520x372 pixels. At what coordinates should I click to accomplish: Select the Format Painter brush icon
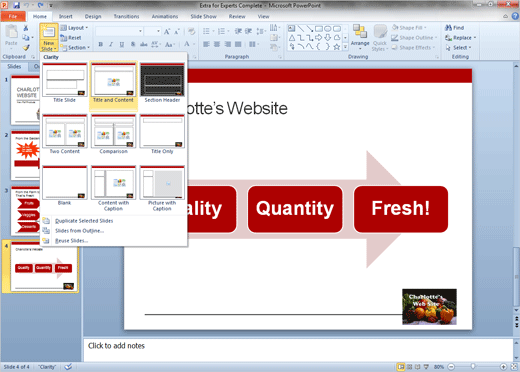(26, 48)
